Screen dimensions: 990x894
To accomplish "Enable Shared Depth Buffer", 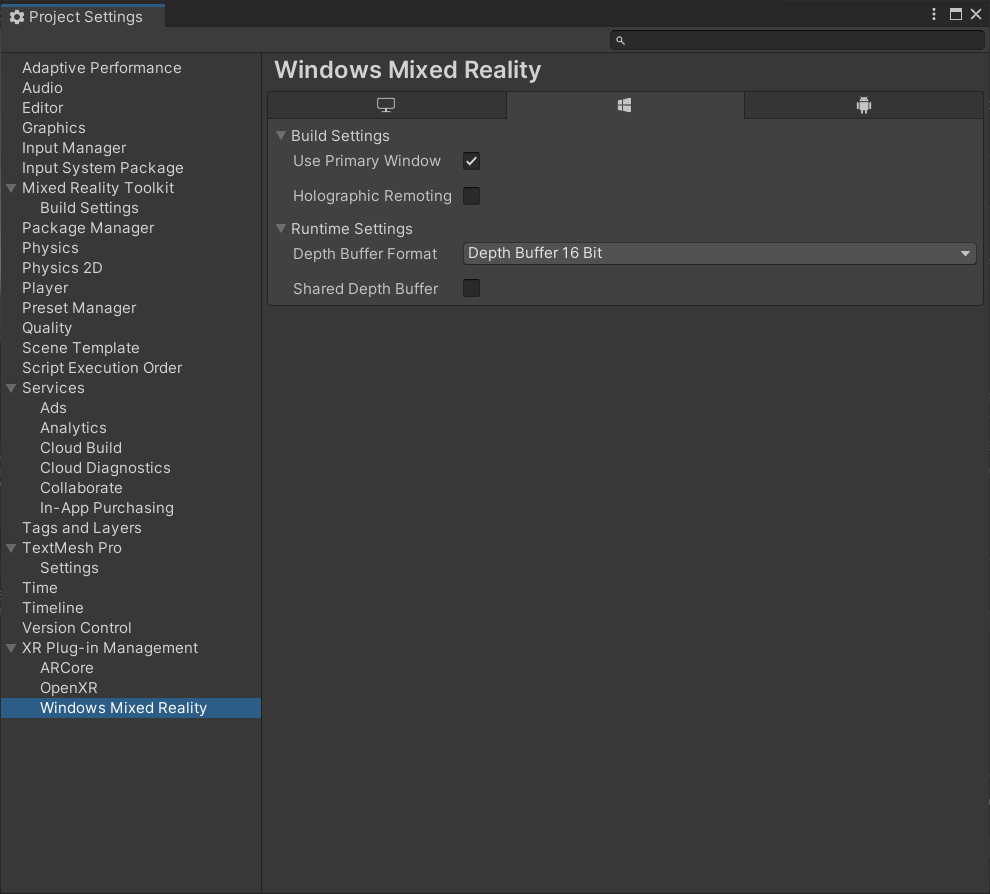I will (471, 288).
